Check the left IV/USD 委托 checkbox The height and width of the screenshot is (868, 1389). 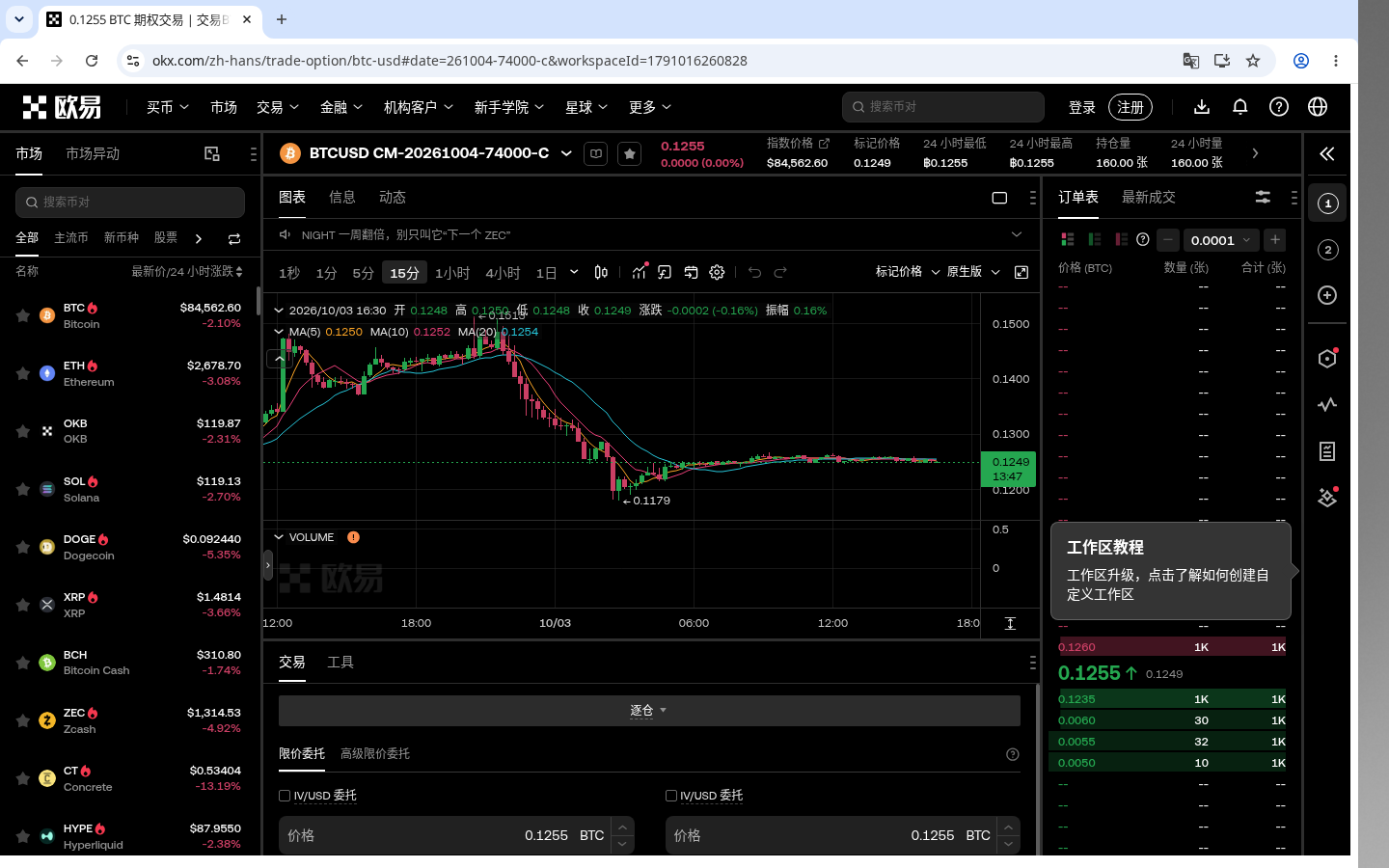coord(285,796)
